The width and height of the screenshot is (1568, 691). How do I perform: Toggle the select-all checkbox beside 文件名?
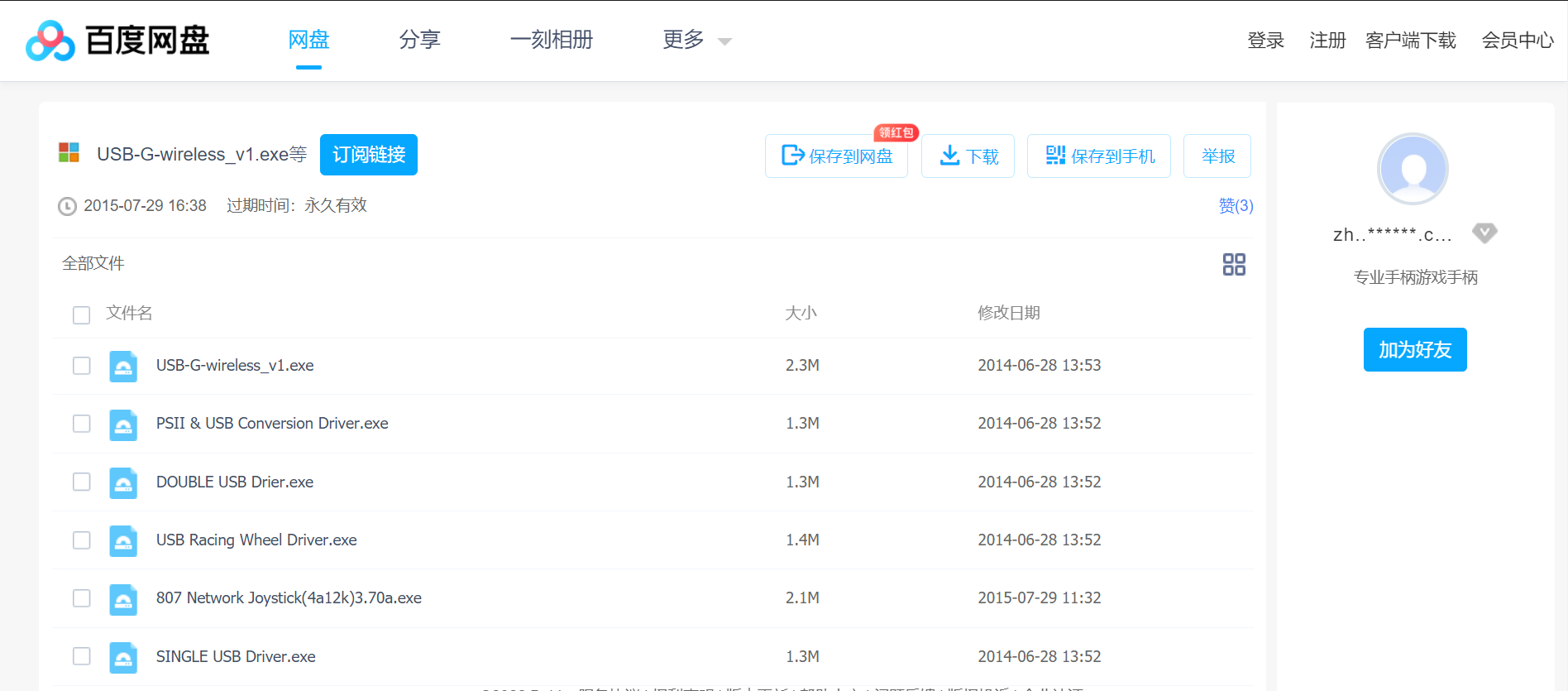coord(81,314)
